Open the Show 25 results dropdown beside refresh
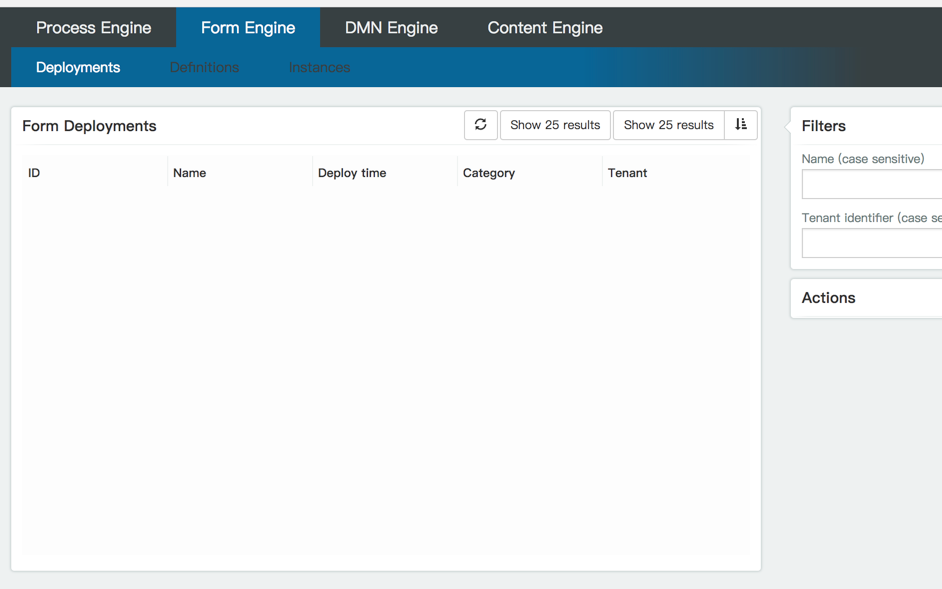 pos(555,125)
